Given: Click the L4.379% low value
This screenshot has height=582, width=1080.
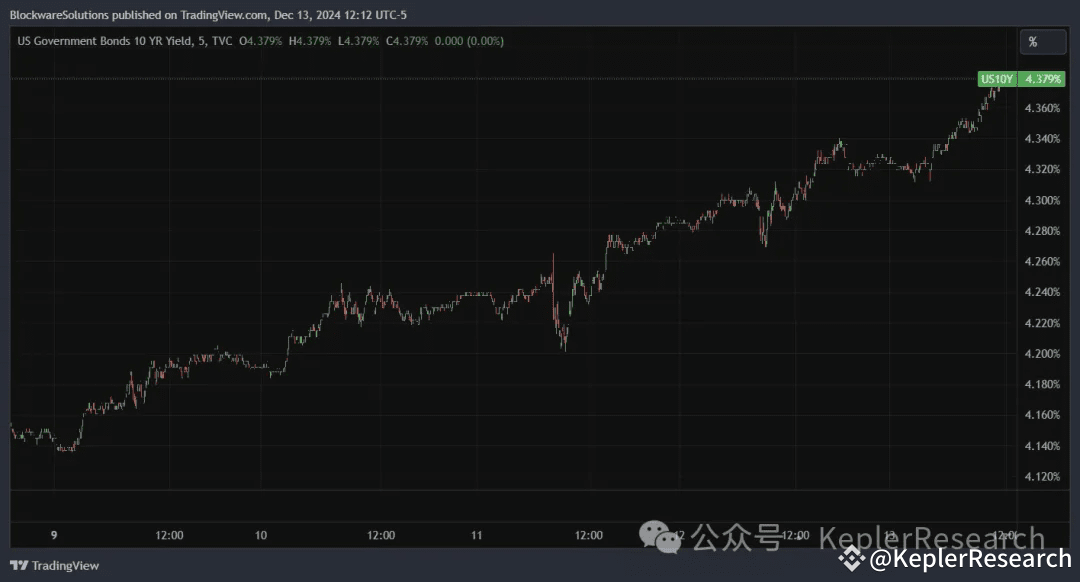Looking at the screenshot, I should [x=358, y=41].
